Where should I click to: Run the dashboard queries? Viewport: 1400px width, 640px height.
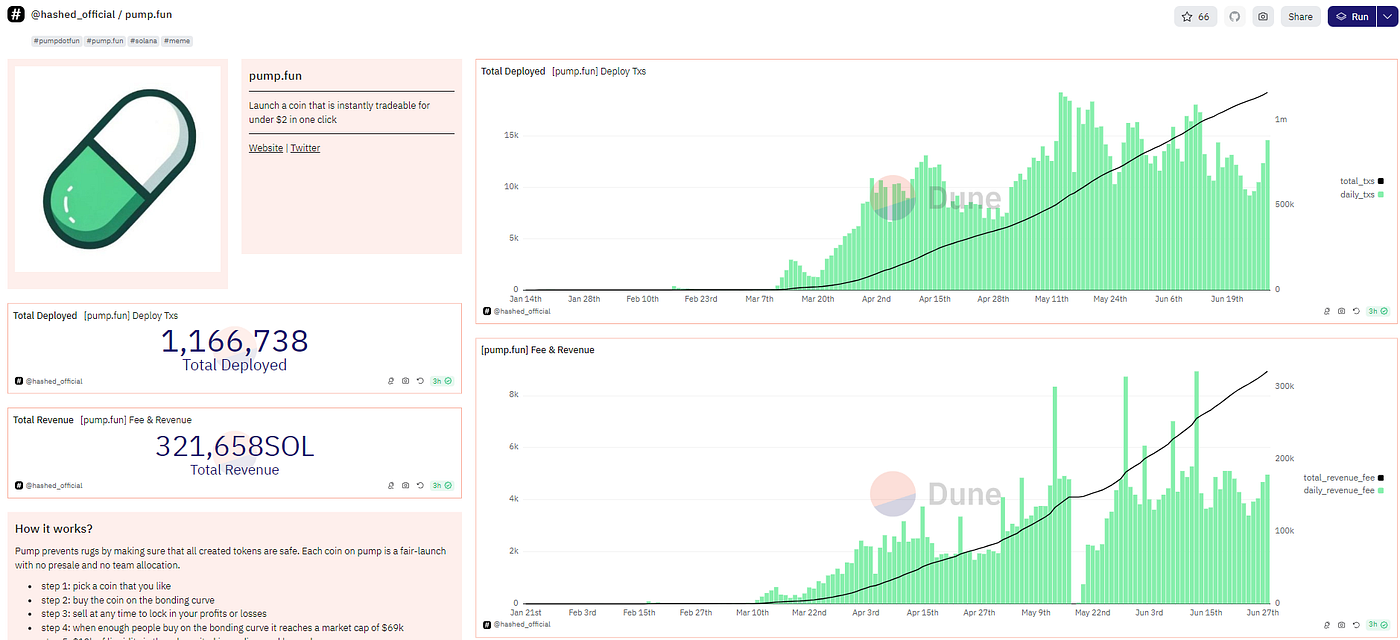click(x=1352, y=17)
